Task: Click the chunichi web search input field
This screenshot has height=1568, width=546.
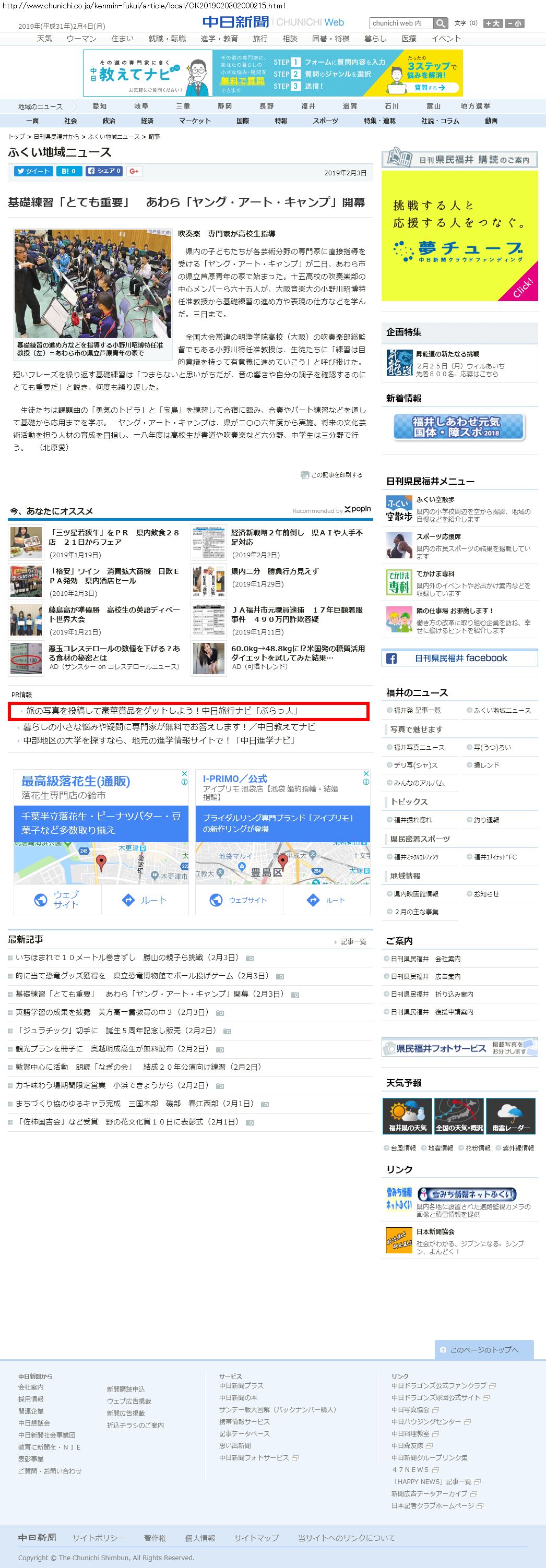Action: pos(401,23)
